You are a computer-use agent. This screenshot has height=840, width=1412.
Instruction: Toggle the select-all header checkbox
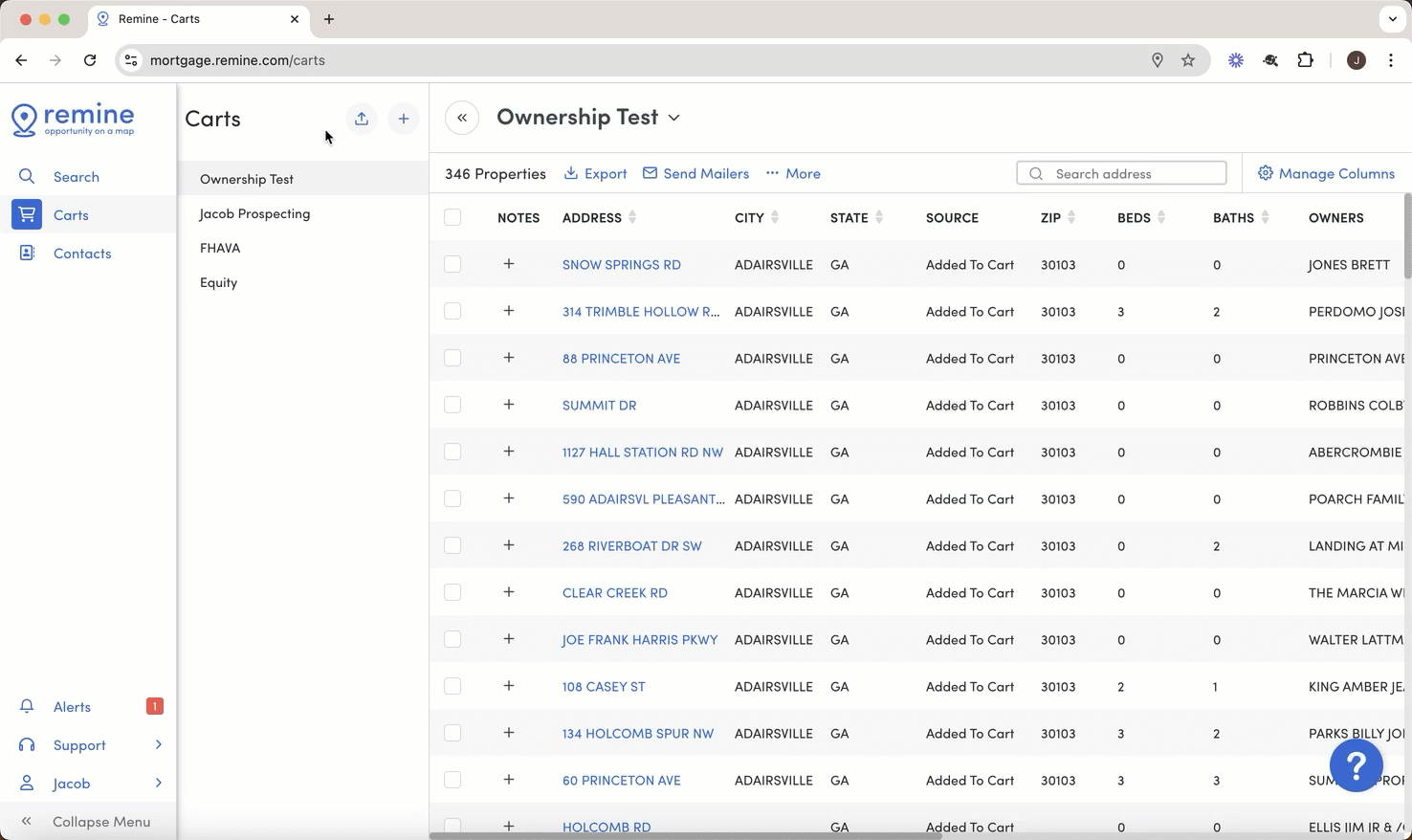point(452,217)
